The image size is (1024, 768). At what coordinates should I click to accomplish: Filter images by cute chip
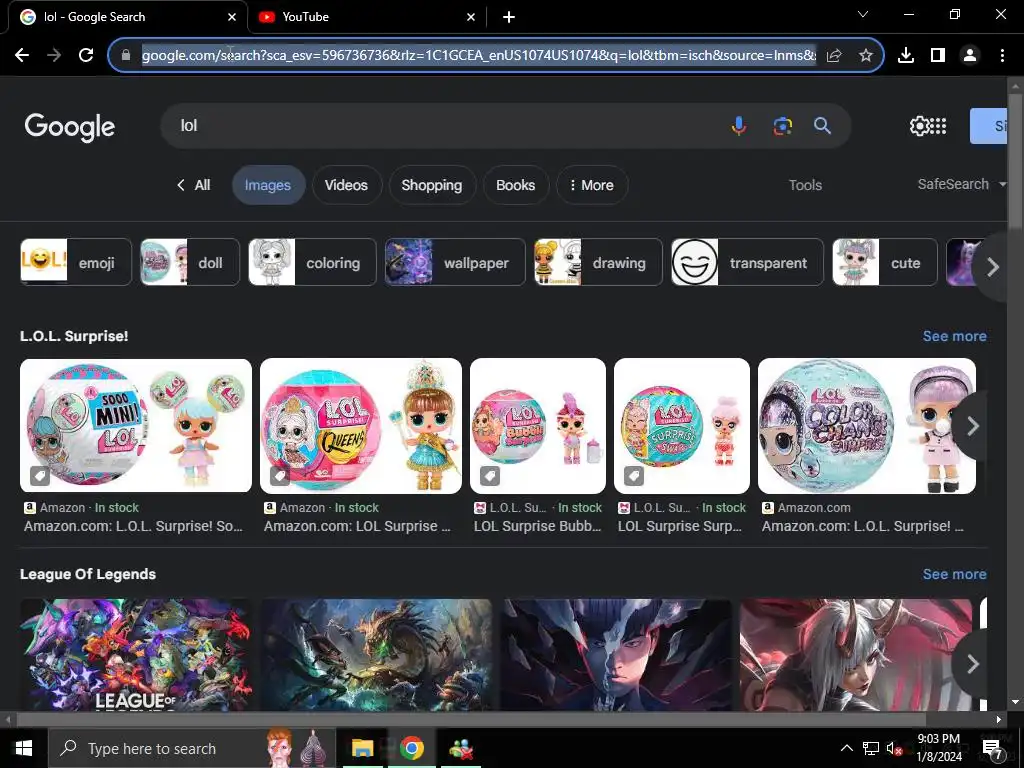[x=885, y=263]
